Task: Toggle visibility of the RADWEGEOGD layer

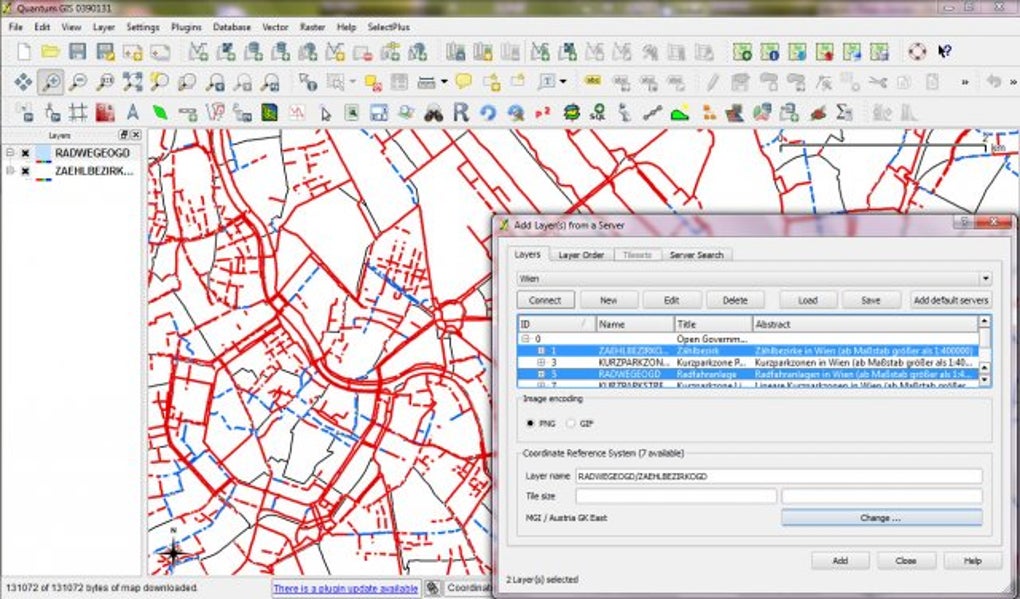Action: (25, 153)
